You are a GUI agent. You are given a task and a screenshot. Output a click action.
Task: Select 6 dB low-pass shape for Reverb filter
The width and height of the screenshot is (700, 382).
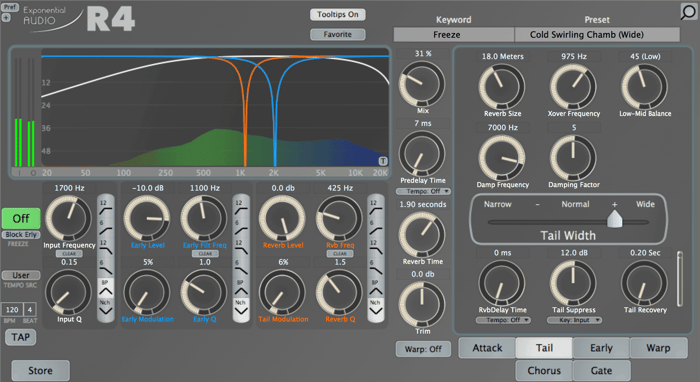point(375,268)
